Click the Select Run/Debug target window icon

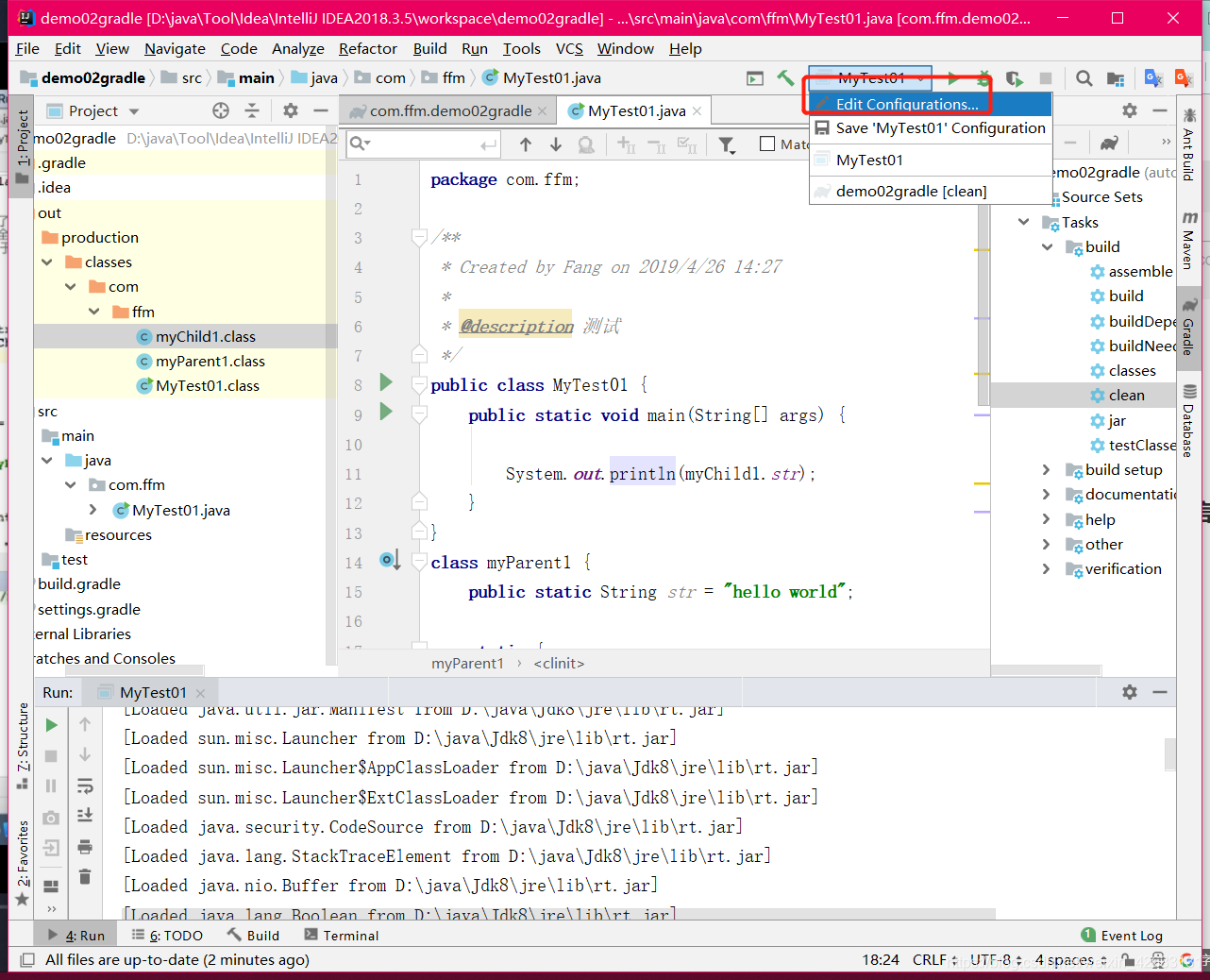point(755,78)
